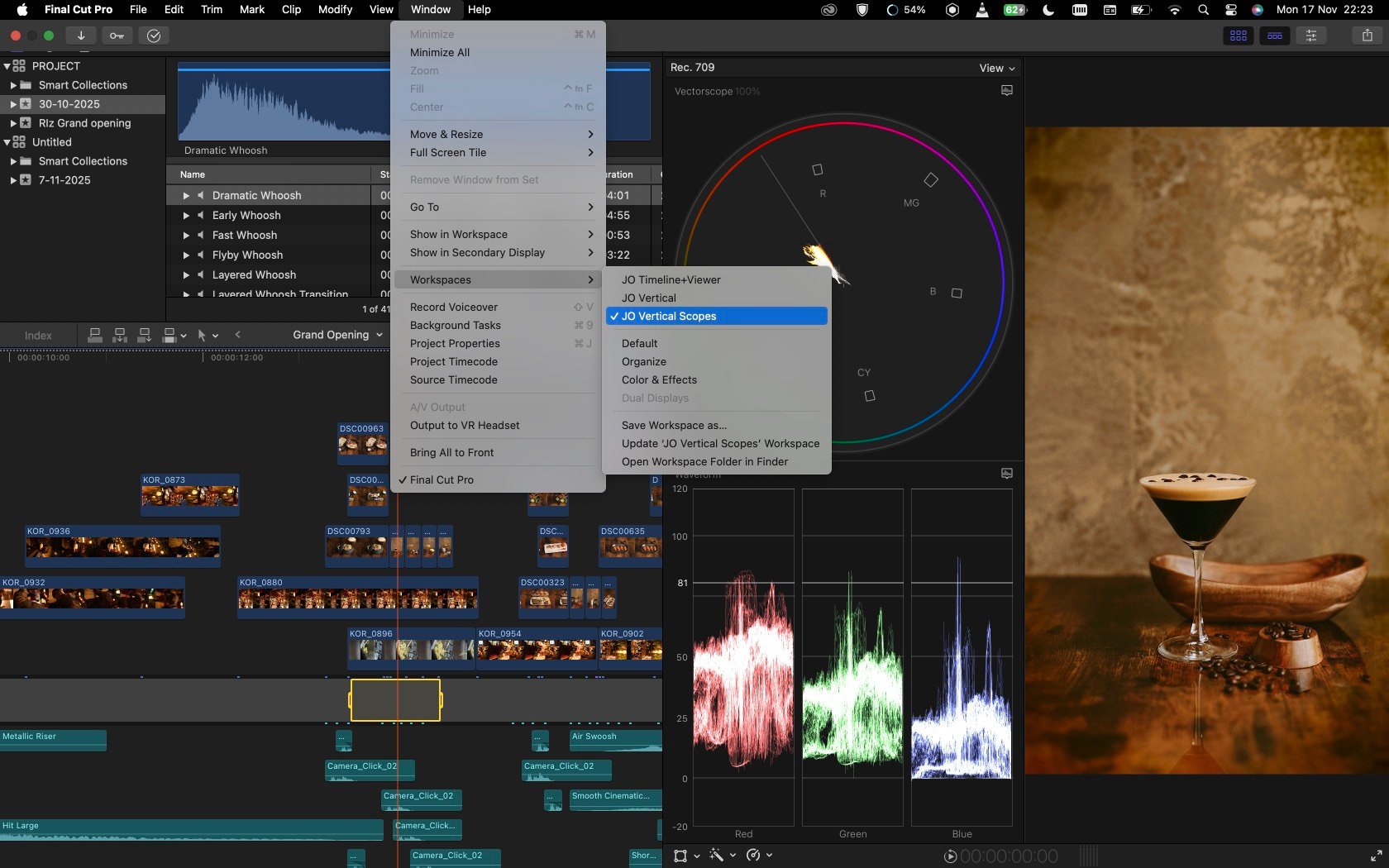Open the Select tool pop-up menu
The height and width of the screenshot is (868, 1389).
[x=208, y=335]
